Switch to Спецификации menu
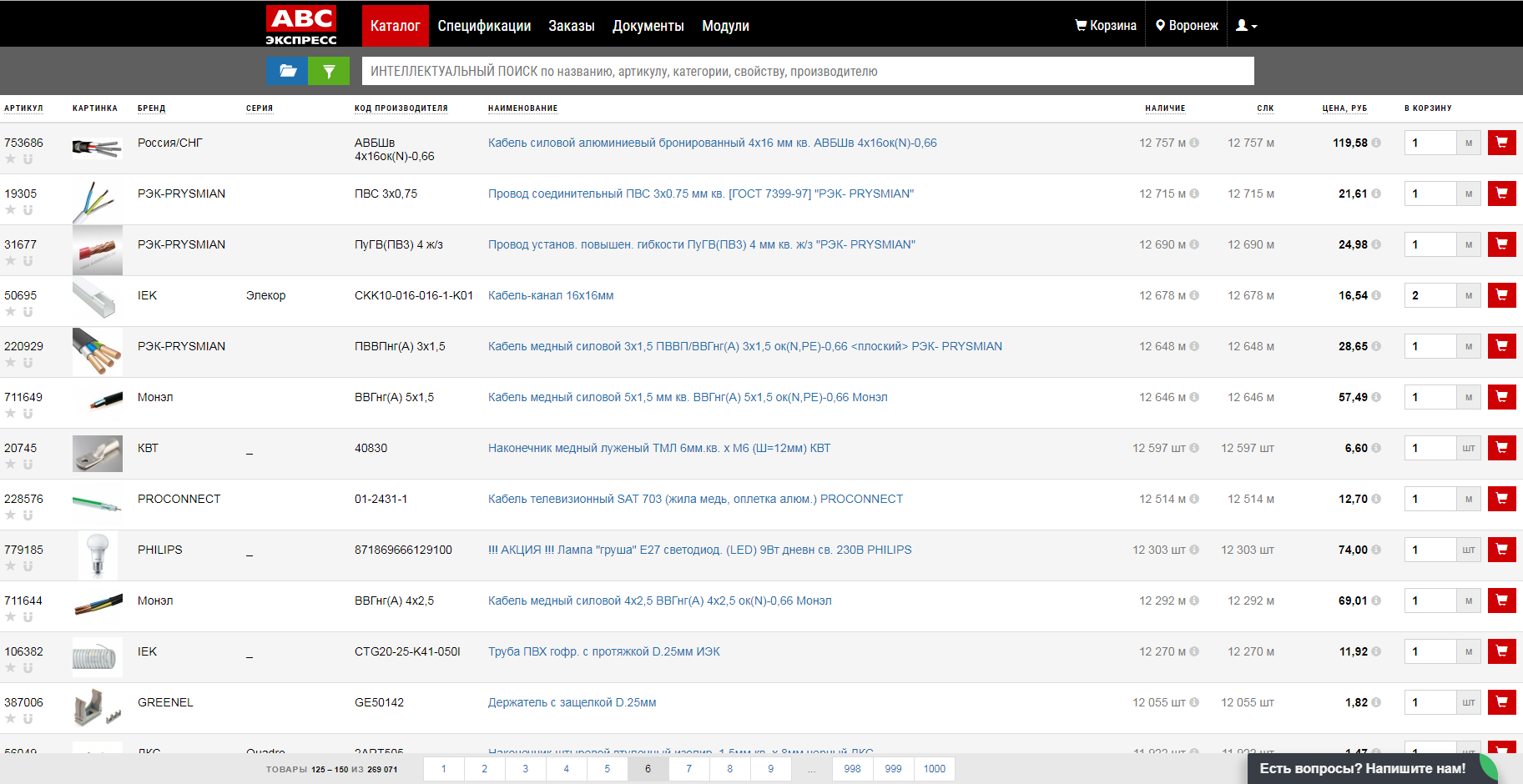The image size is (1523, 784). coord(484,26)
